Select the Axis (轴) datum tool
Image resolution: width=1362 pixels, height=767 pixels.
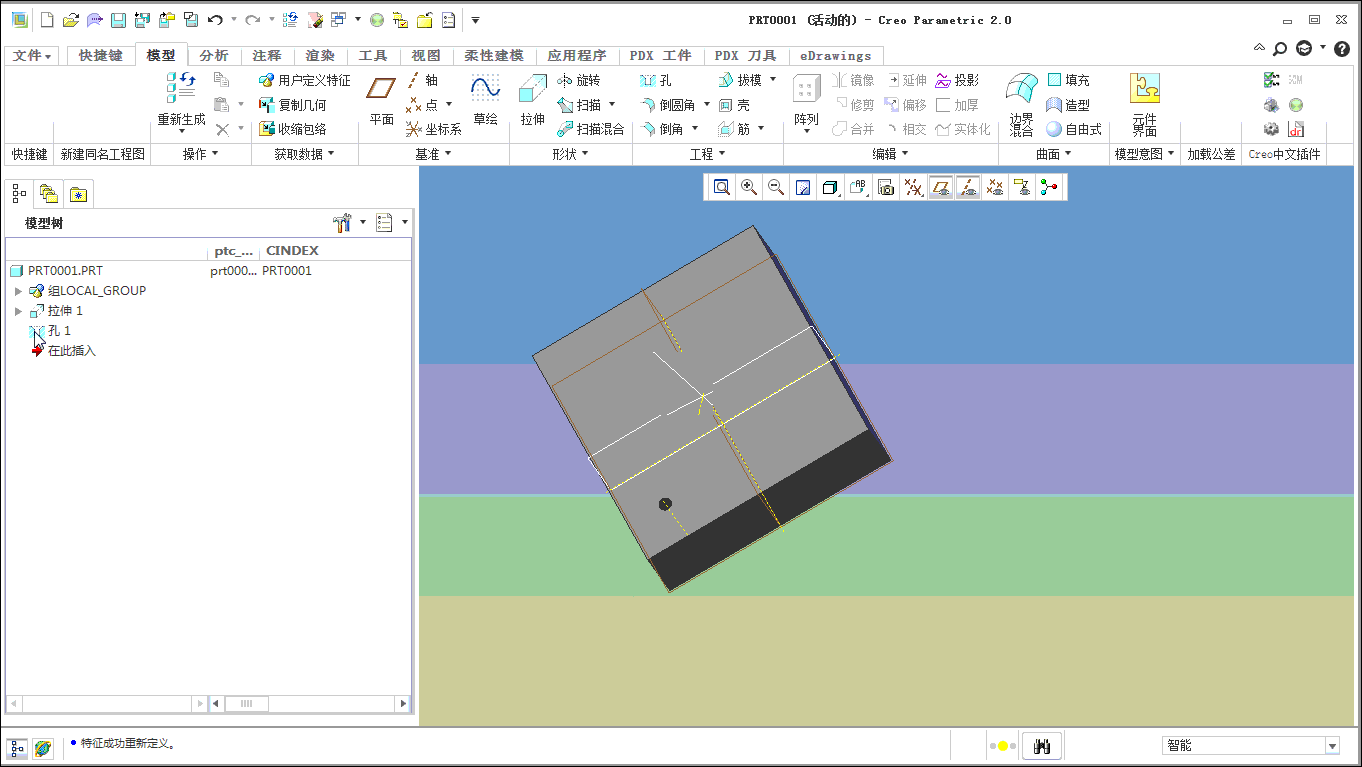pos(422,80)
